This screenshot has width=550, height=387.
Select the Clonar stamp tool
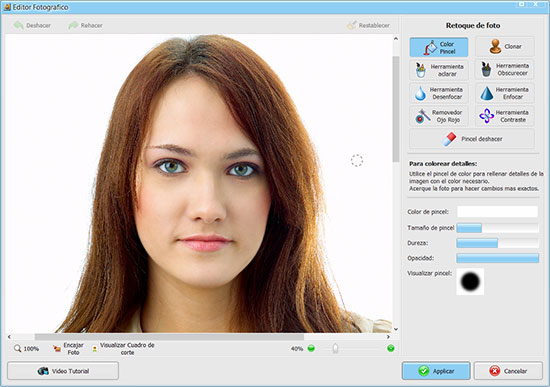tap(505, 46)
